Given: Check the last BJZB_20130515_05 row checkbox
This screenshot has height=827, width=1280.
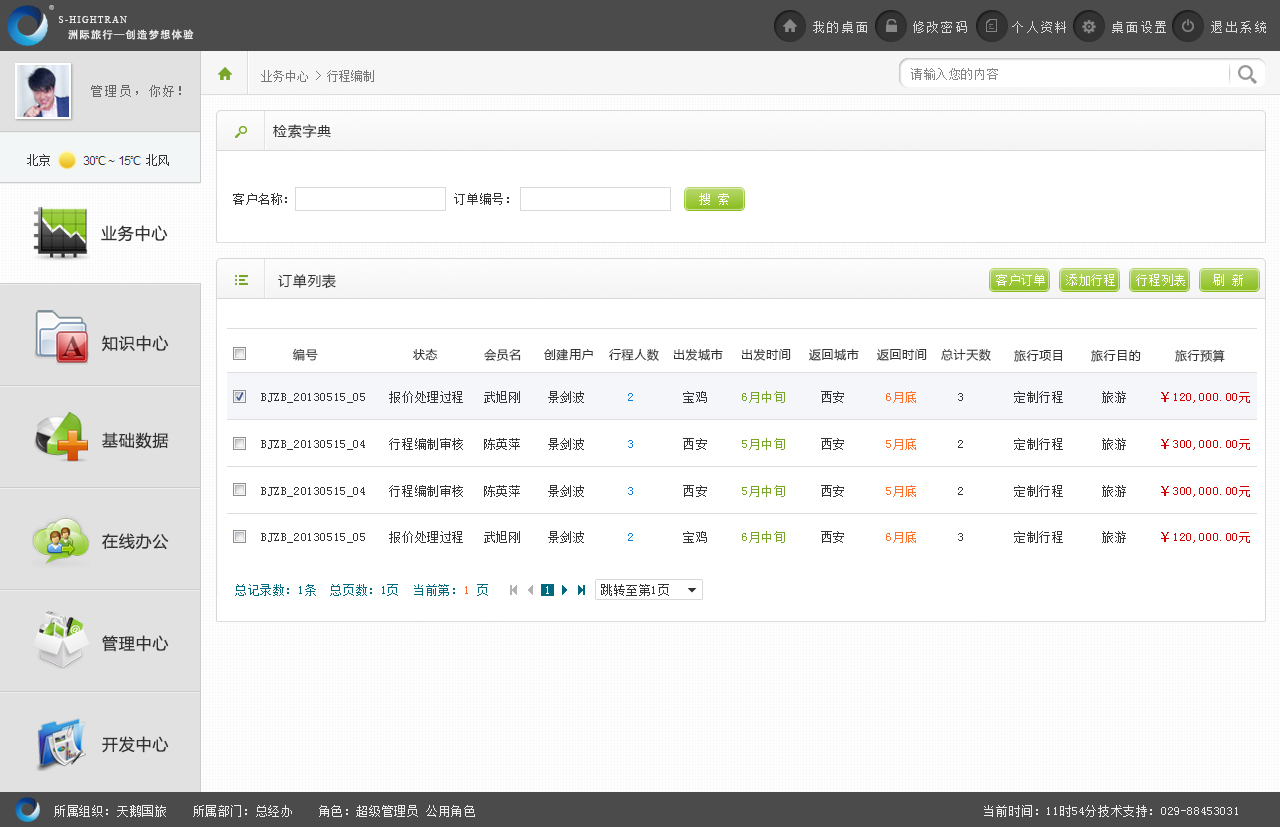Looking at the screenshot, I should pyautogui.click(x=239, y=536).
